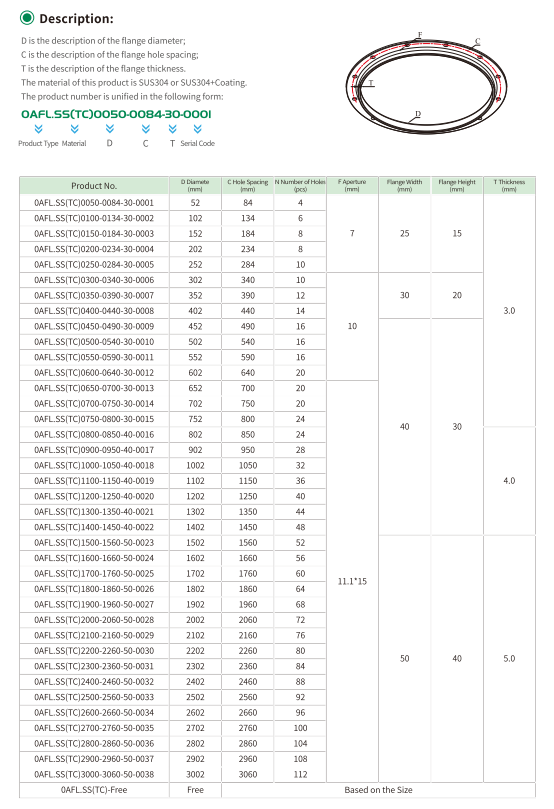Click the thickness value 5.0
Image resolution: width=554 pixels, height=809 pixels.
(x=509, y=659)
